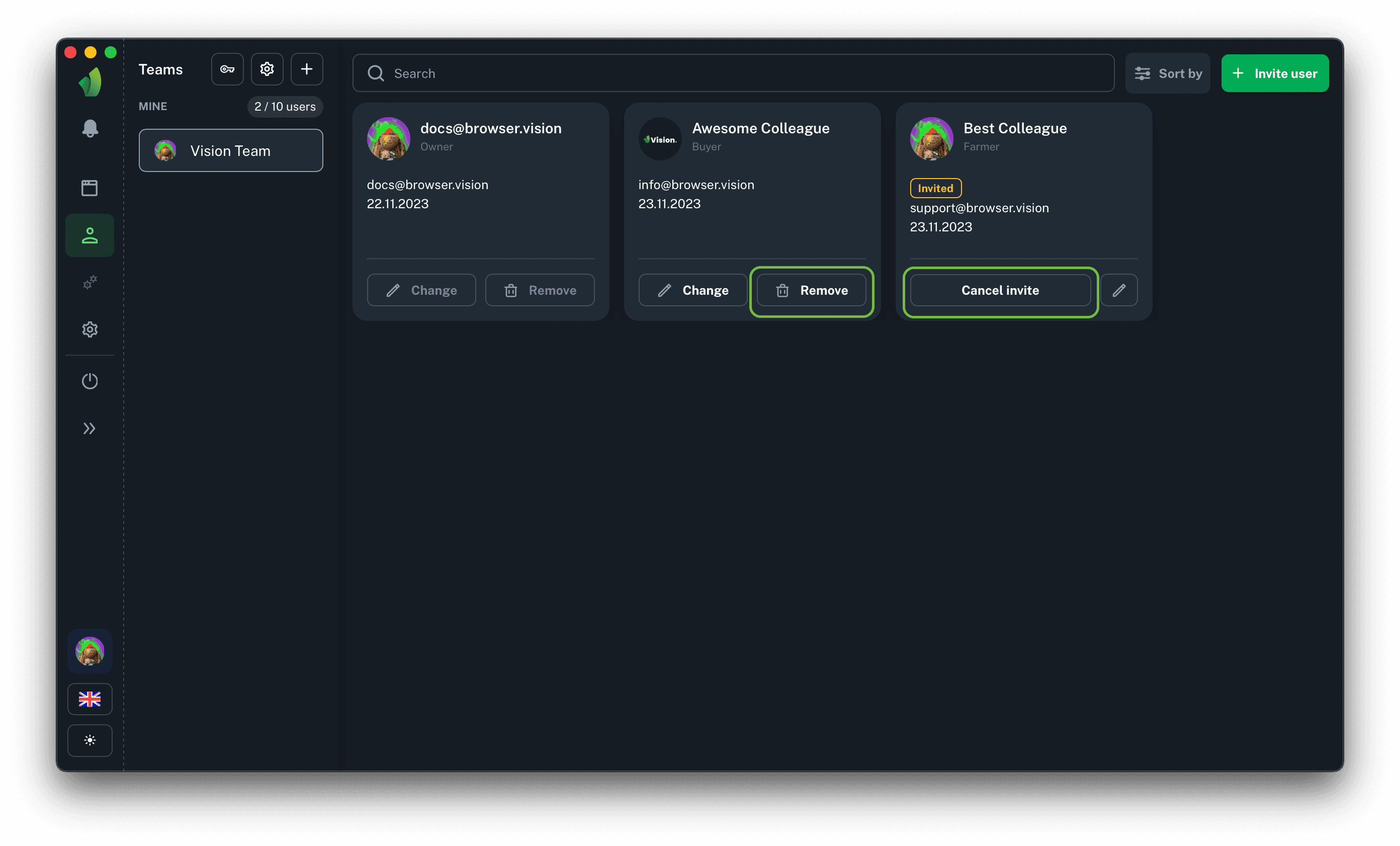Toggle light theme with sun button
The image size is (1400, 846).
pyautogui.click(x=90, y=740)
